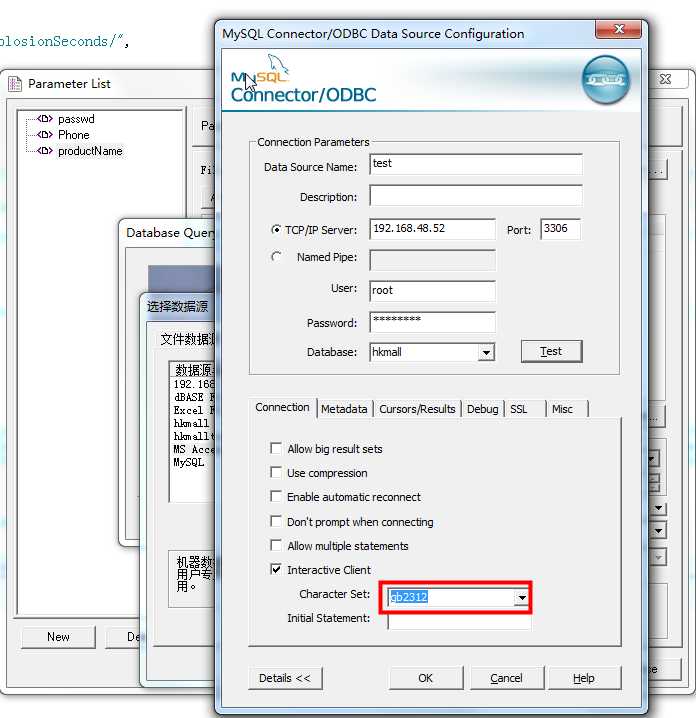The height and width of the screenshot is (718, 696).
Task: Open the Cursors/Results tab
Action: point(417,409)
